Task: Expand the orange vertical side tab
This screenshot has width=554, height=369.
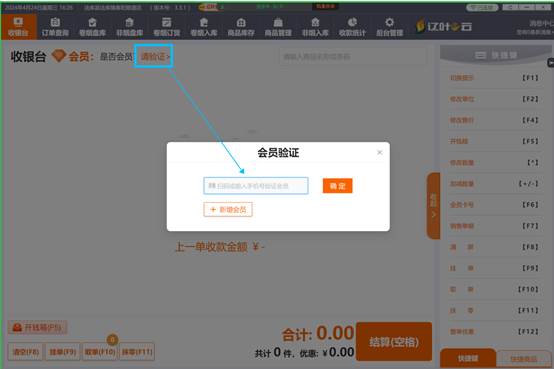Action: click(434, 206)
